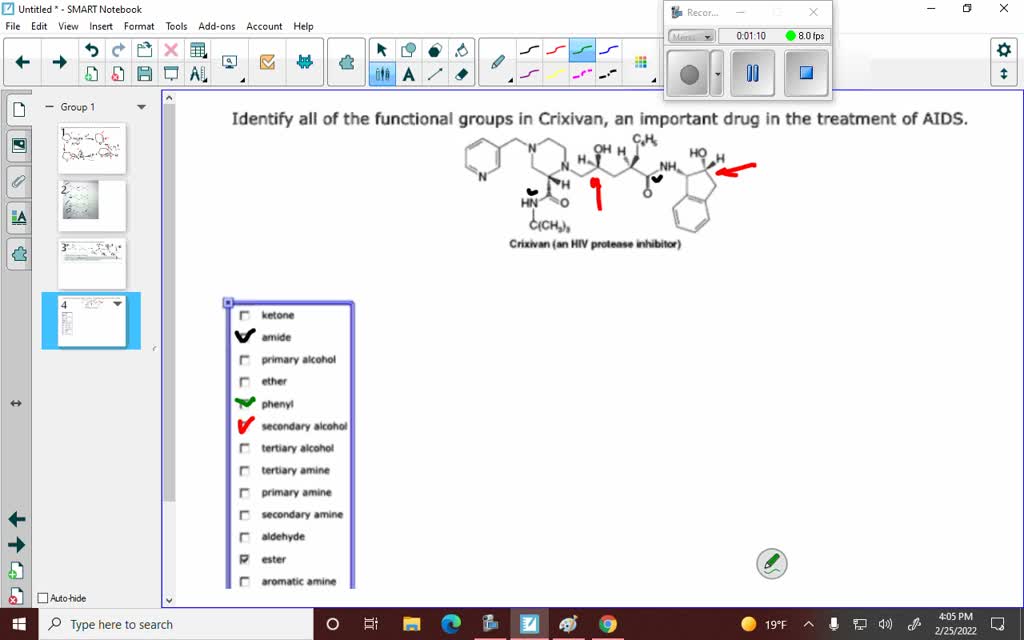Click the Redo icon in the toolbar
The width and height of the screenshot is (1024, 640).
pyautogui.click(x=118, y=48)
